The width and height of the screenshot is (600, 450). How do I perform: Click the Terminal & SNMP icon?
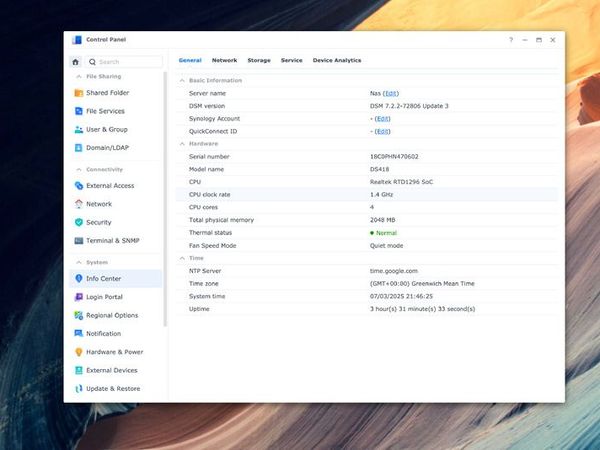click(x=78, y=241)
